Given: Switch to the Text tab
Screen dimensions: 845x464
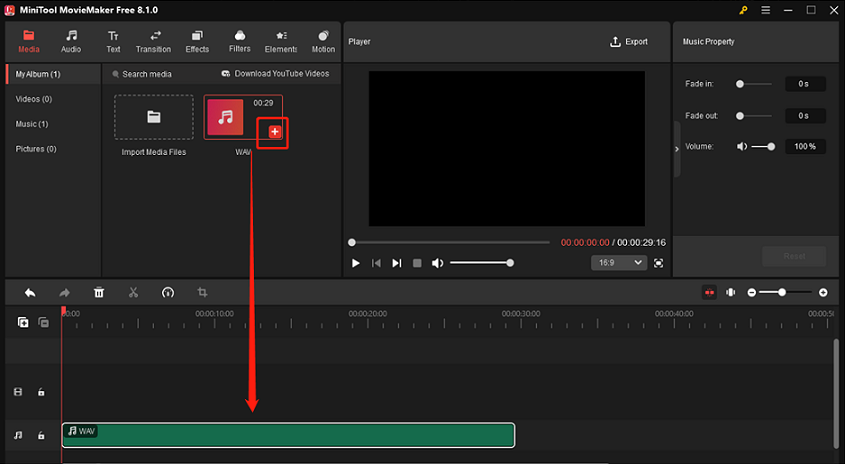Looking at the screenshot, I should tap(113, 41).
